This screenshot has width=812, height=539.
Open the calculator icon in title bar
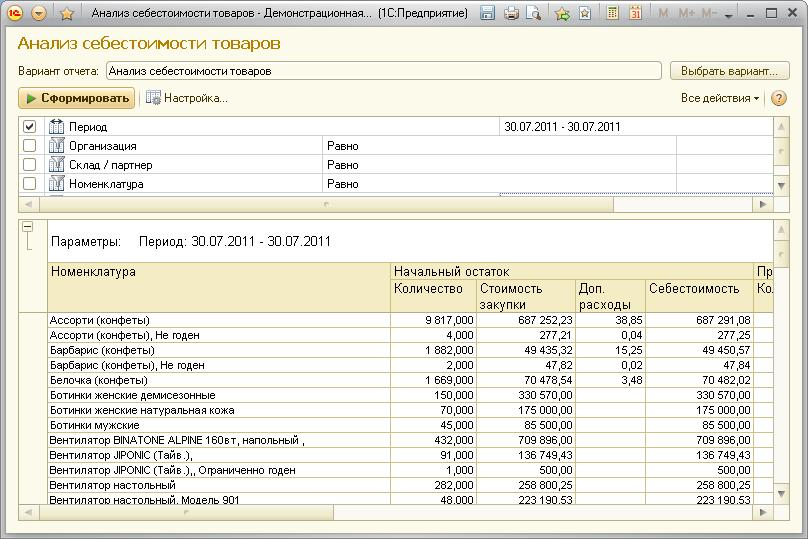pyautogui.click(x=610, y=13)
